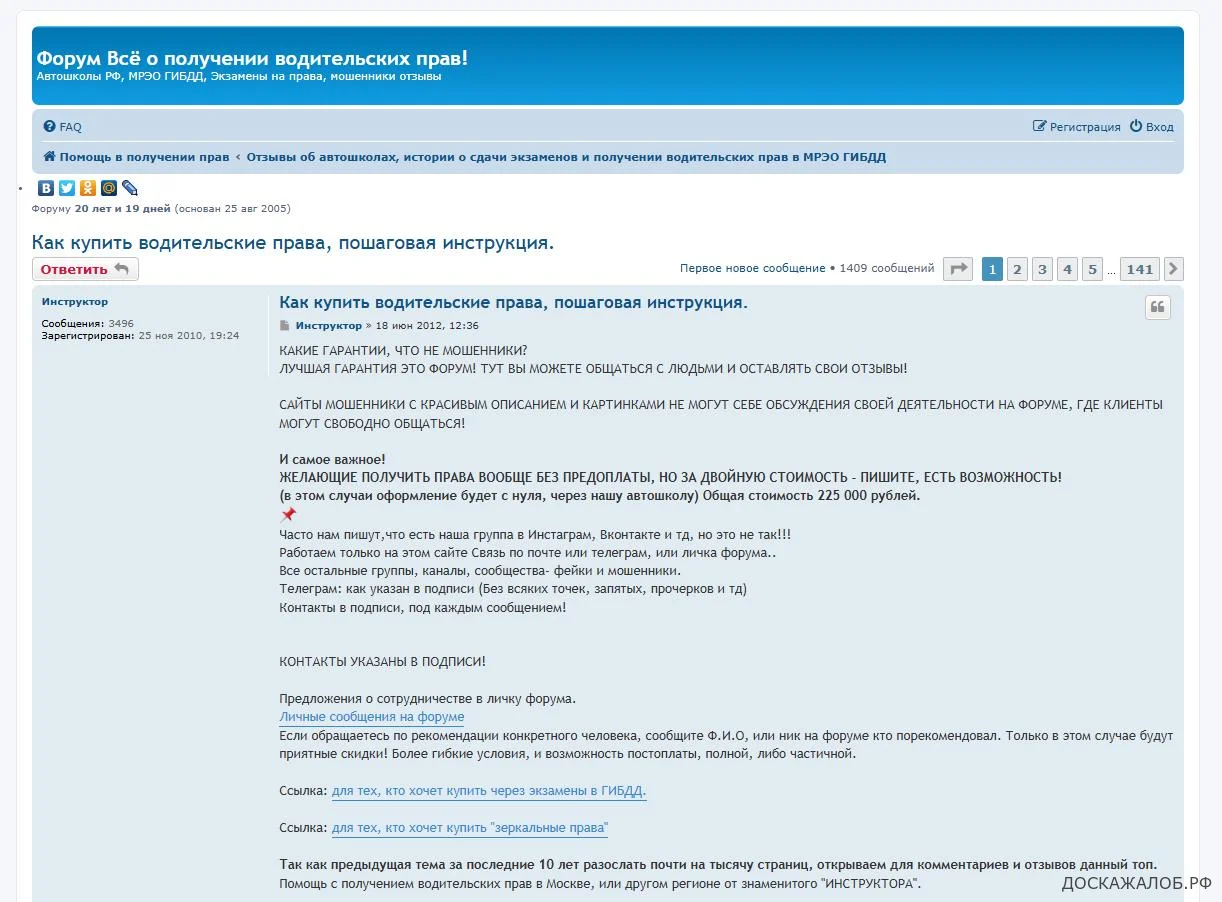Jump to last page 141
The image size is (1222, 902).
click(1139, 269)
